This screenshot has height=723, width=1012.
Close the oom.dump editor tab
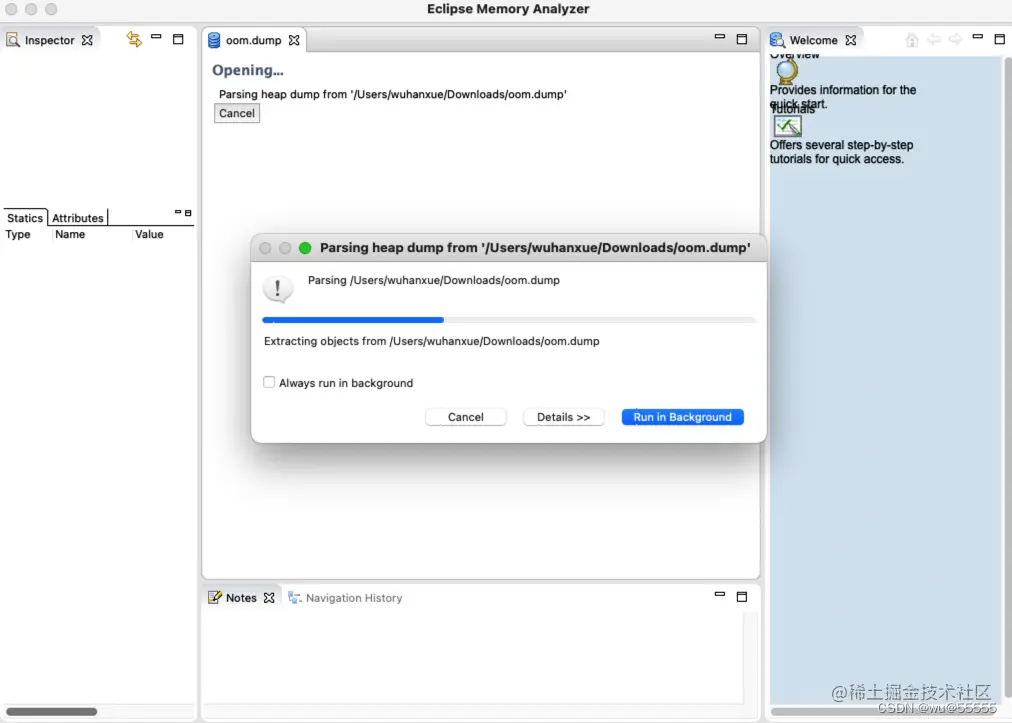coord(294,40)
